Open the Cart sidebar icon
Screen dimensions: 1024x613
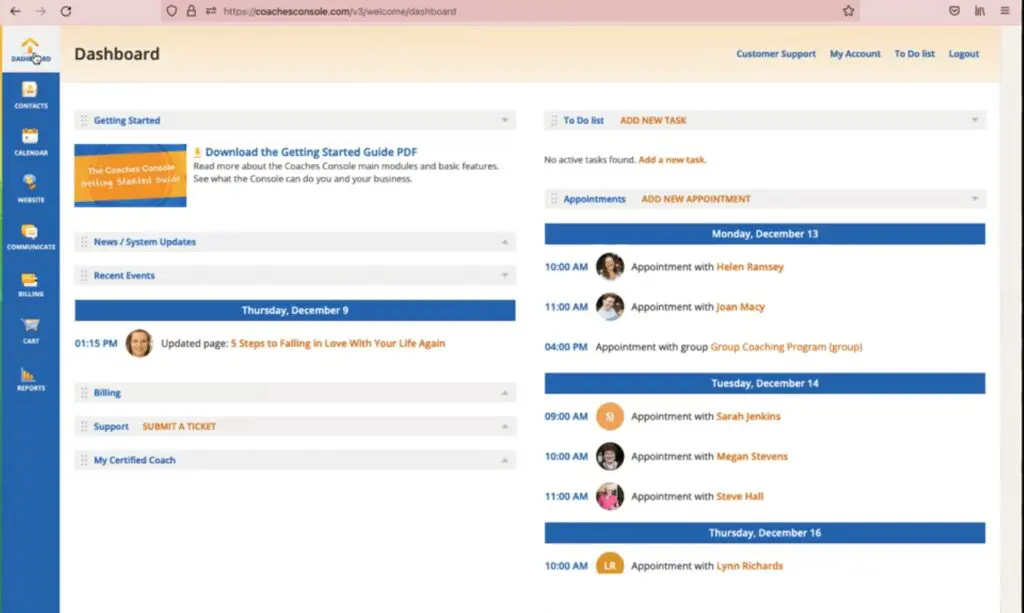(30, 328)
